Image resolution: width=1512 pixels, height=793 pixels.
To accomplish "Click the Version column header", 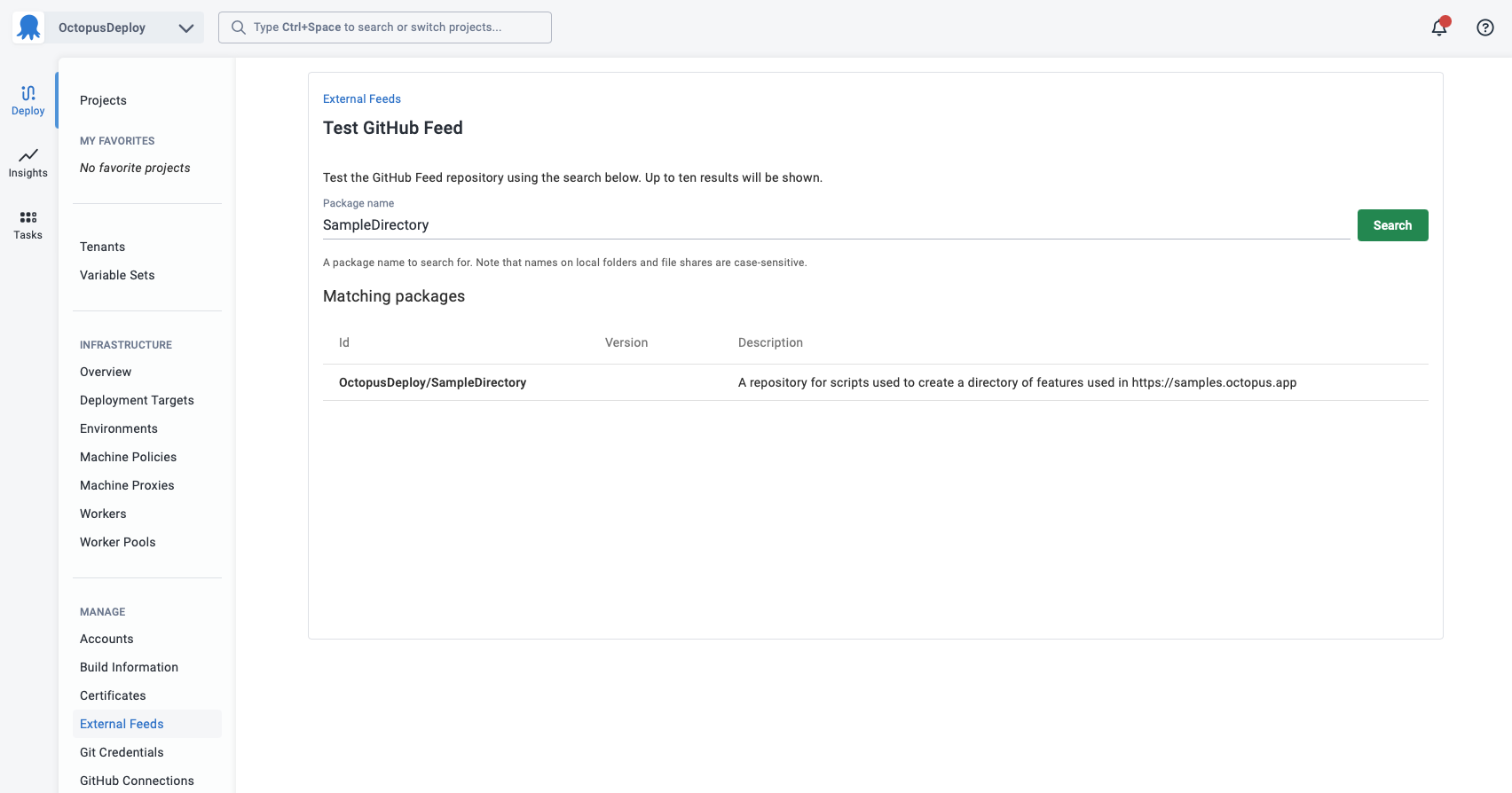I will (x=626, y=342).
